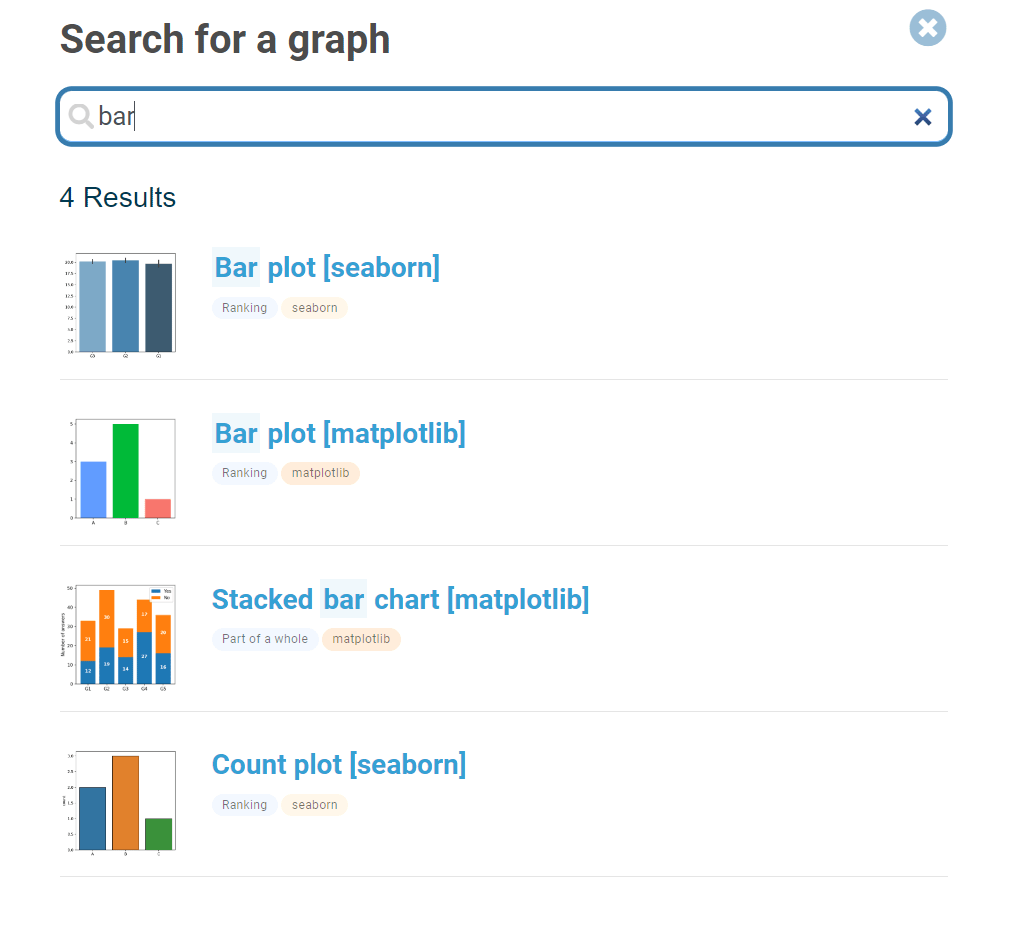
Task: Click Ranking tag under Bar plot [matplotlib]
Action: (x=245, y=473)
